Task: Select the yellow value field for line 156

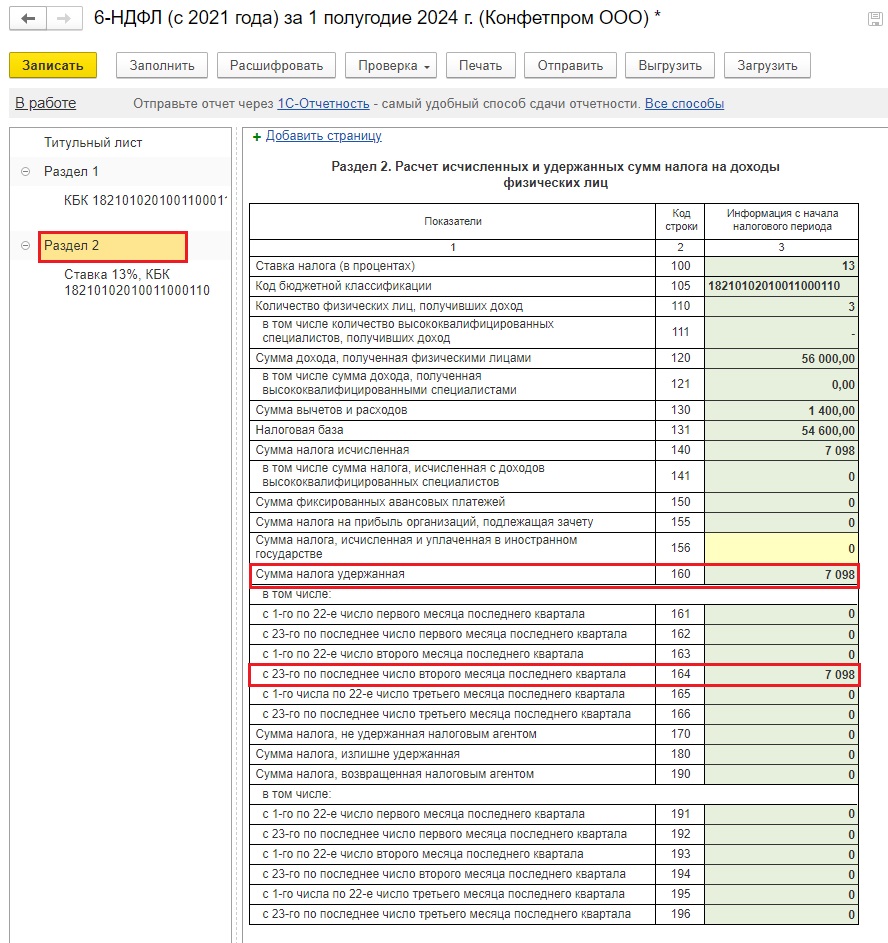Action: coord(781,548)
